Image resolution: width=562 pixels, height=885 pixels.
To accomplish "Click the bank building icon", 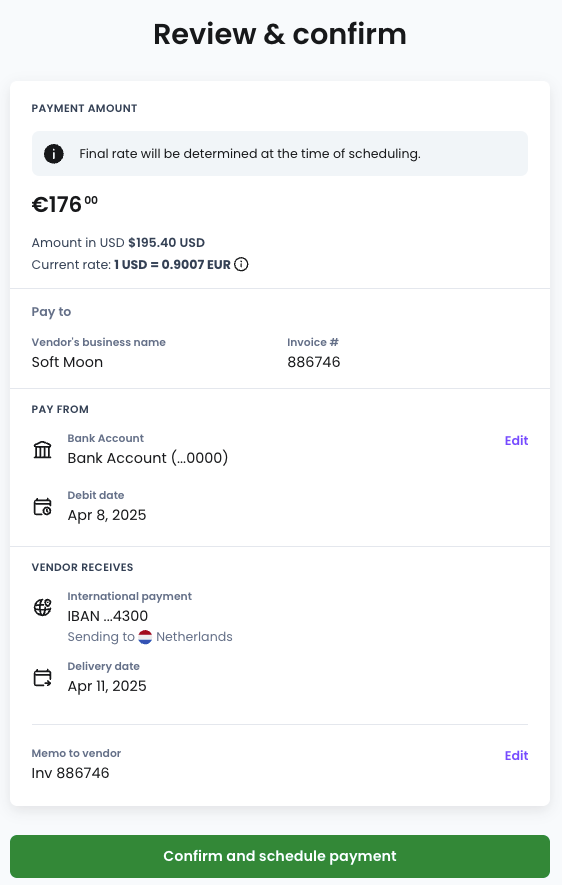I will coord(42,450).
